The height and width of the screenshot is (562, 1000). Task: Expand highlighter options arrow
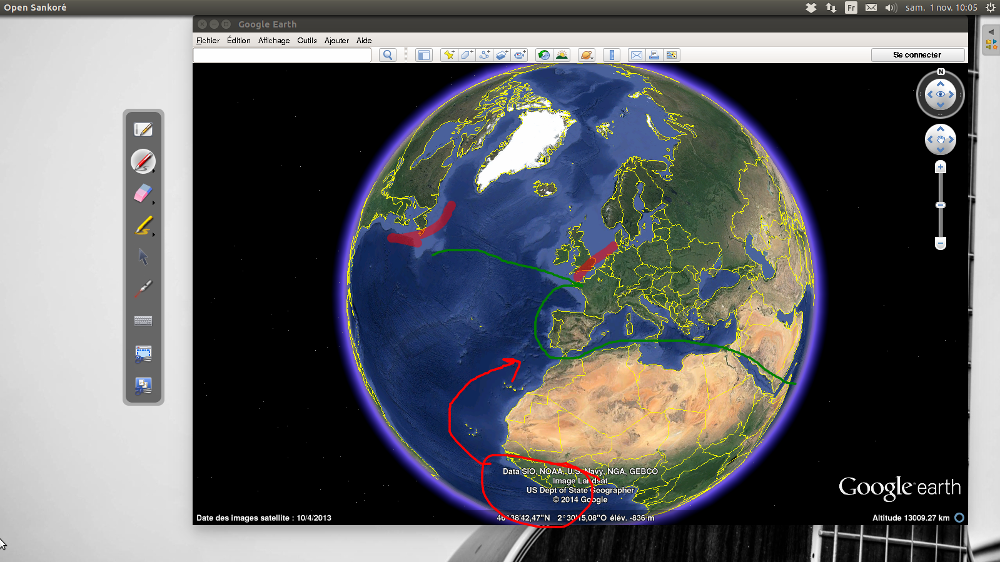[x=154, y=235]
